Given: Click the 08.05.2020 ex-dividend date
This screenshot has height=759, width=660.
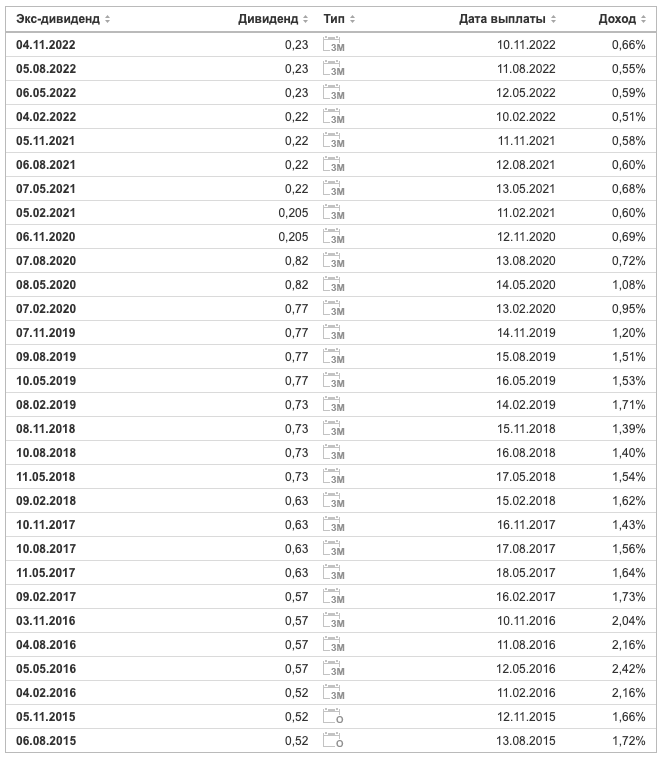Looking at the screenshot, I should tap(46, 285).
